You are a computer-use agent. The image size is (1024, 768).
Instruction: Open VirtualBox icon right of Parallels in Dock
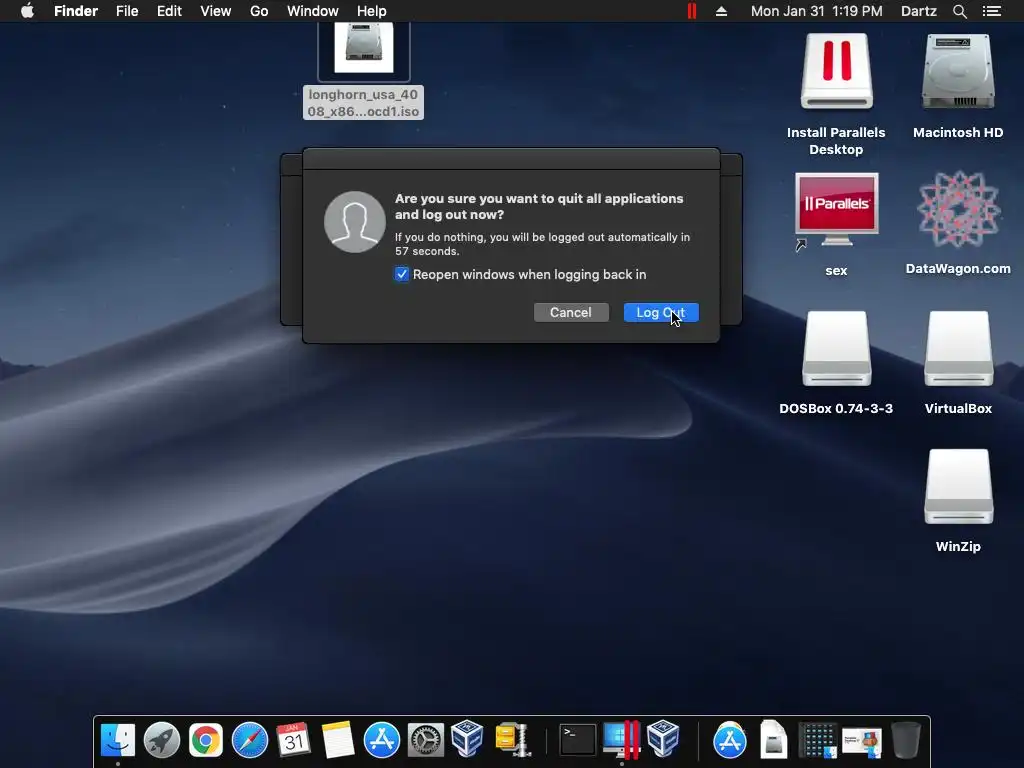point(664,739)
